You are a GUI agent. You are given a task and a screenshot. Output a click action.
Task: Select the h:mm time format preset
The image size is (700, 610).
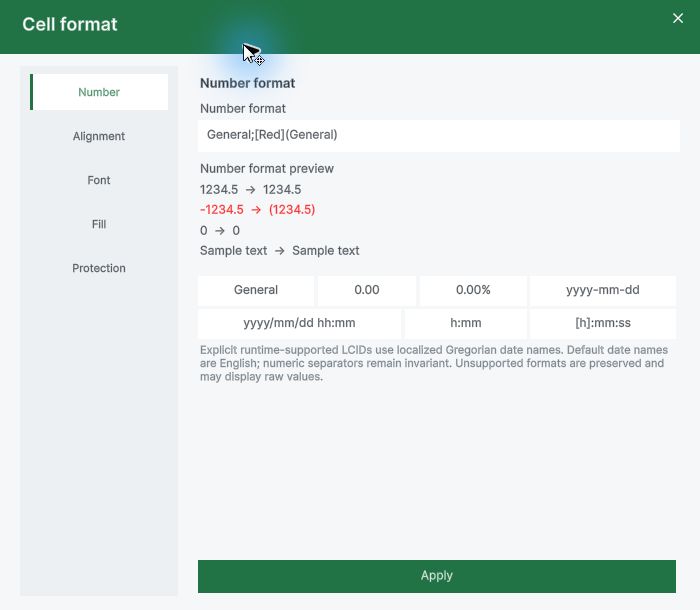click(466, 323)
